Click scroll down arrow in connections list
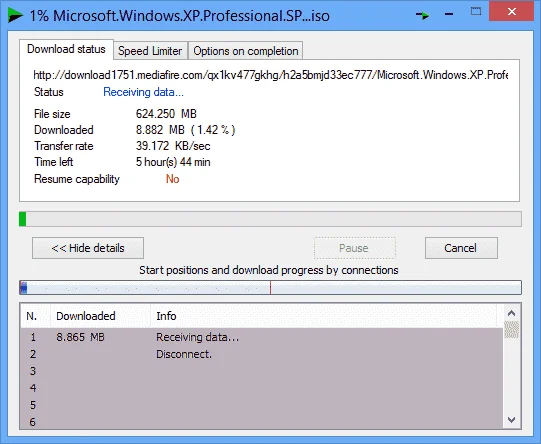Screen dimensions: 541x444 click(511, 420)
